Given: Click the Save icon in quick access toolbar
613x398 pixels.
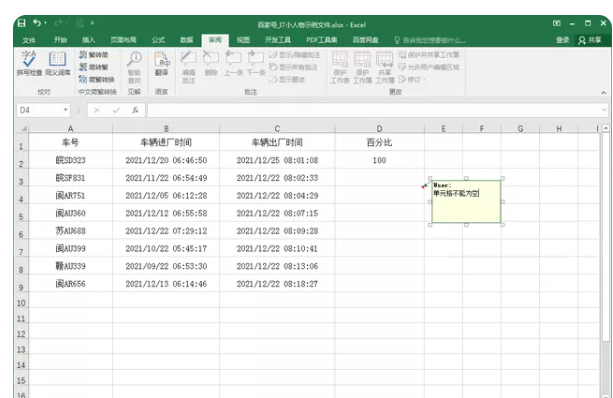Looking at the screenshot, I should point(22,23).
